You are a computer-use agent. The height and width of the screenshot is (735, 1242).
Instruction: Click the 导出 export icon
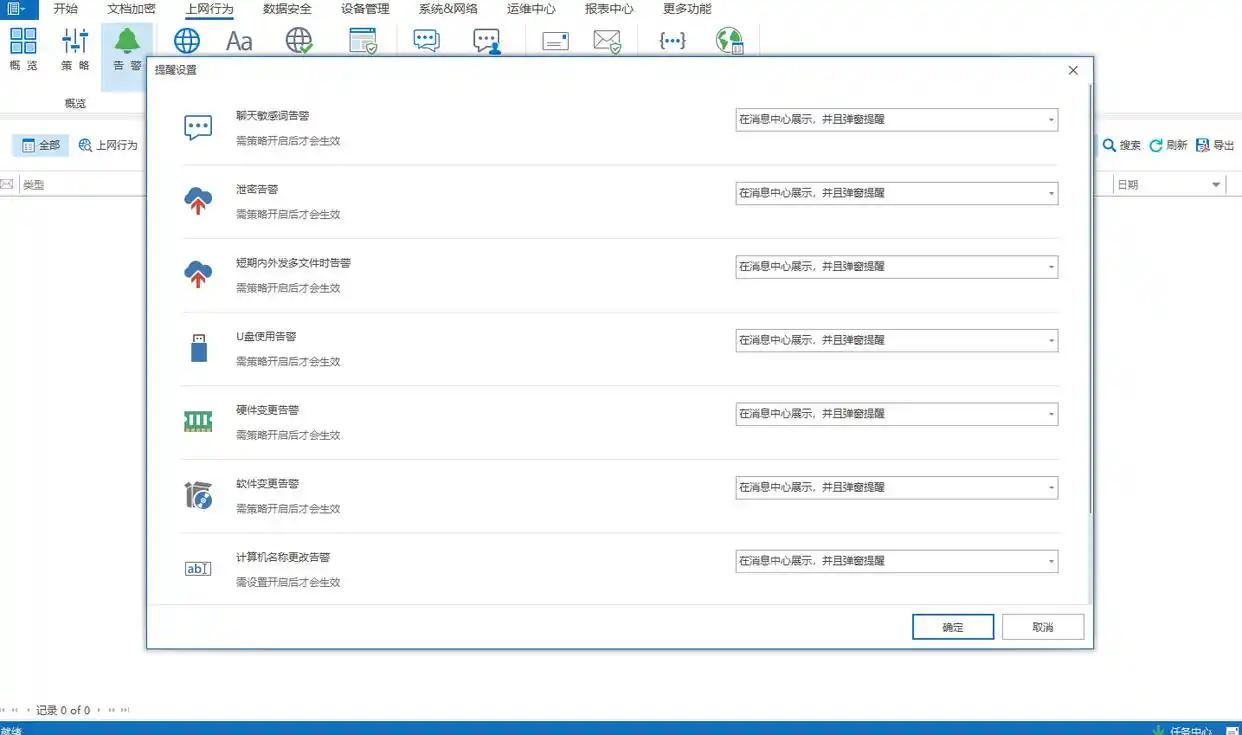click(x=1203, y=145)
